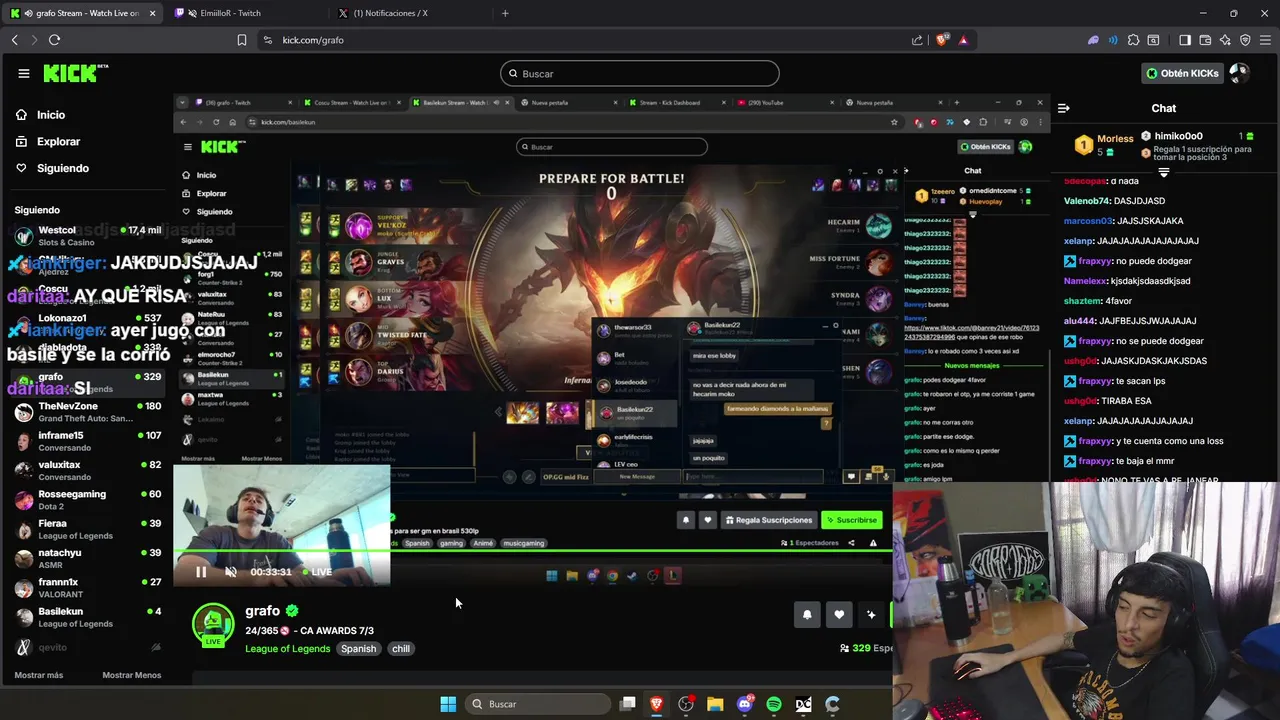Open Brave Shields lion icon

[941, 40]
